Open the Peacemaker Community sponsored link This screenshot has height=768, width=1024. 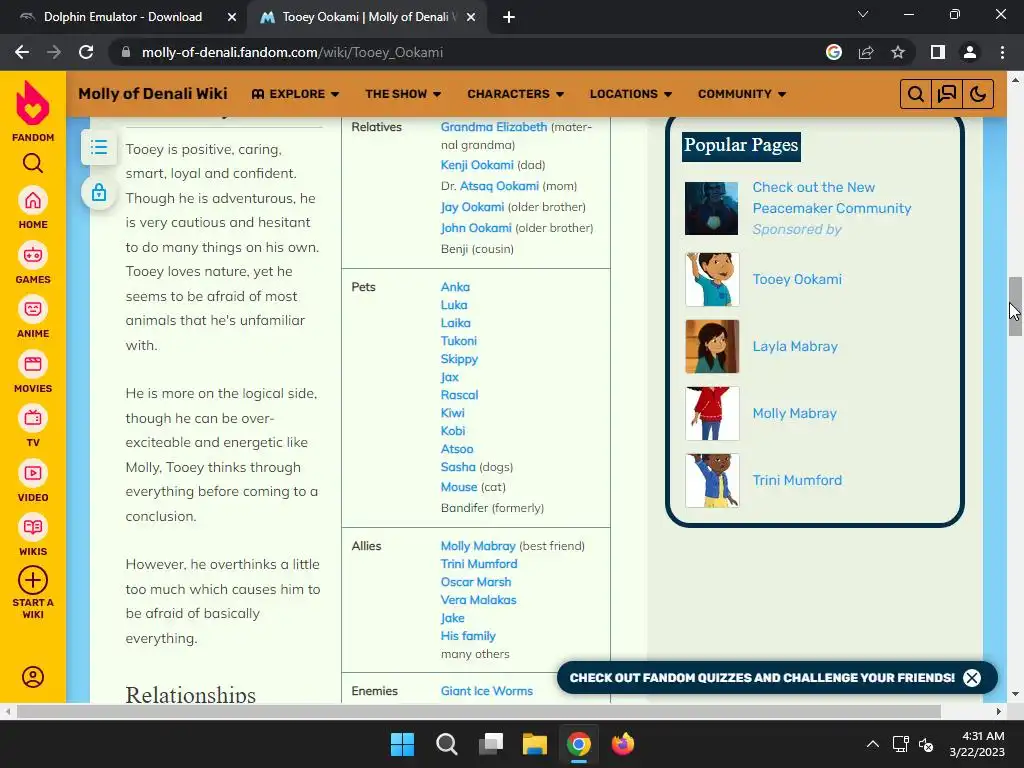[831, 198]
